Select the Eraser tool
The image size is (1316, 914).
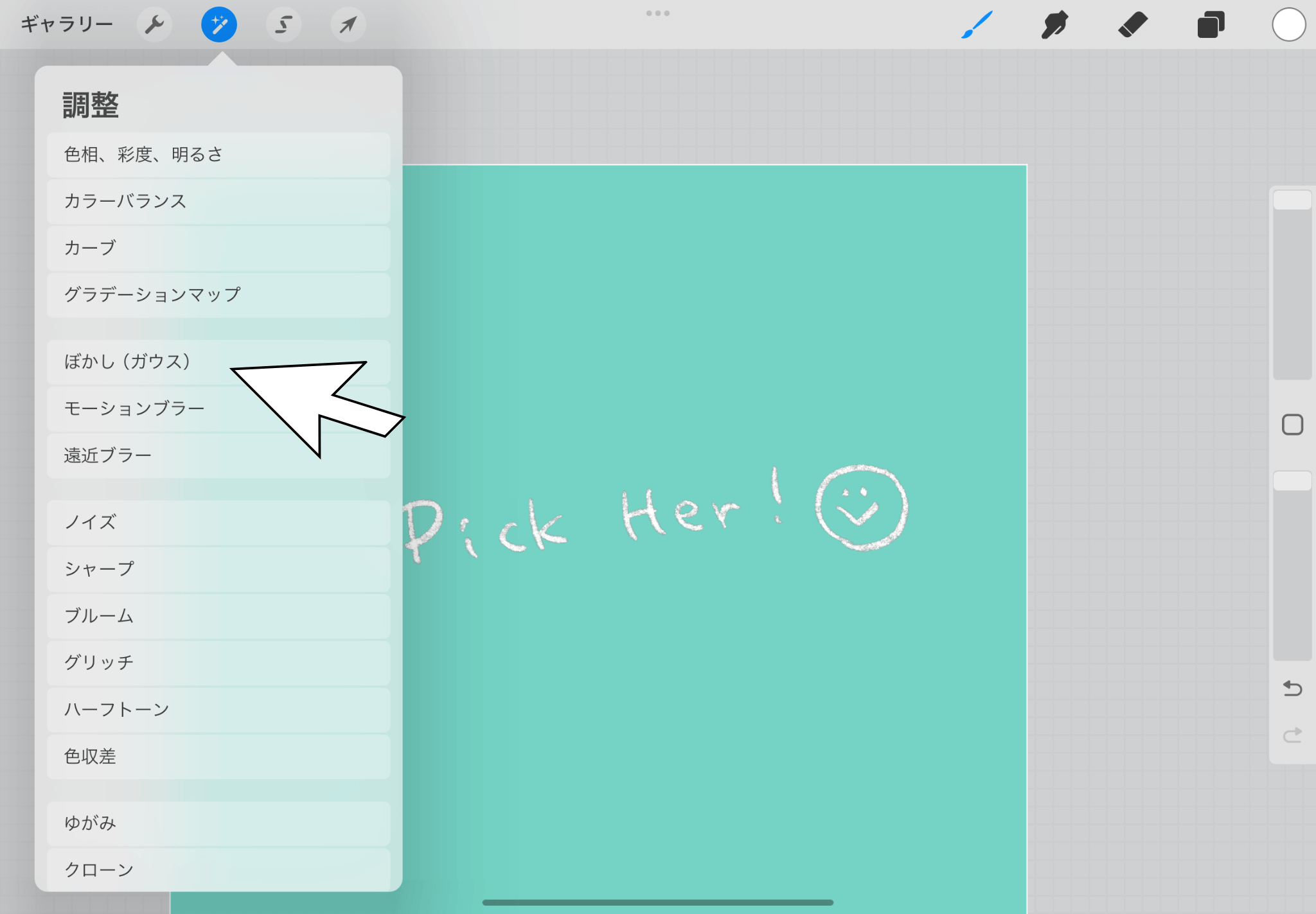(1132, 25)
